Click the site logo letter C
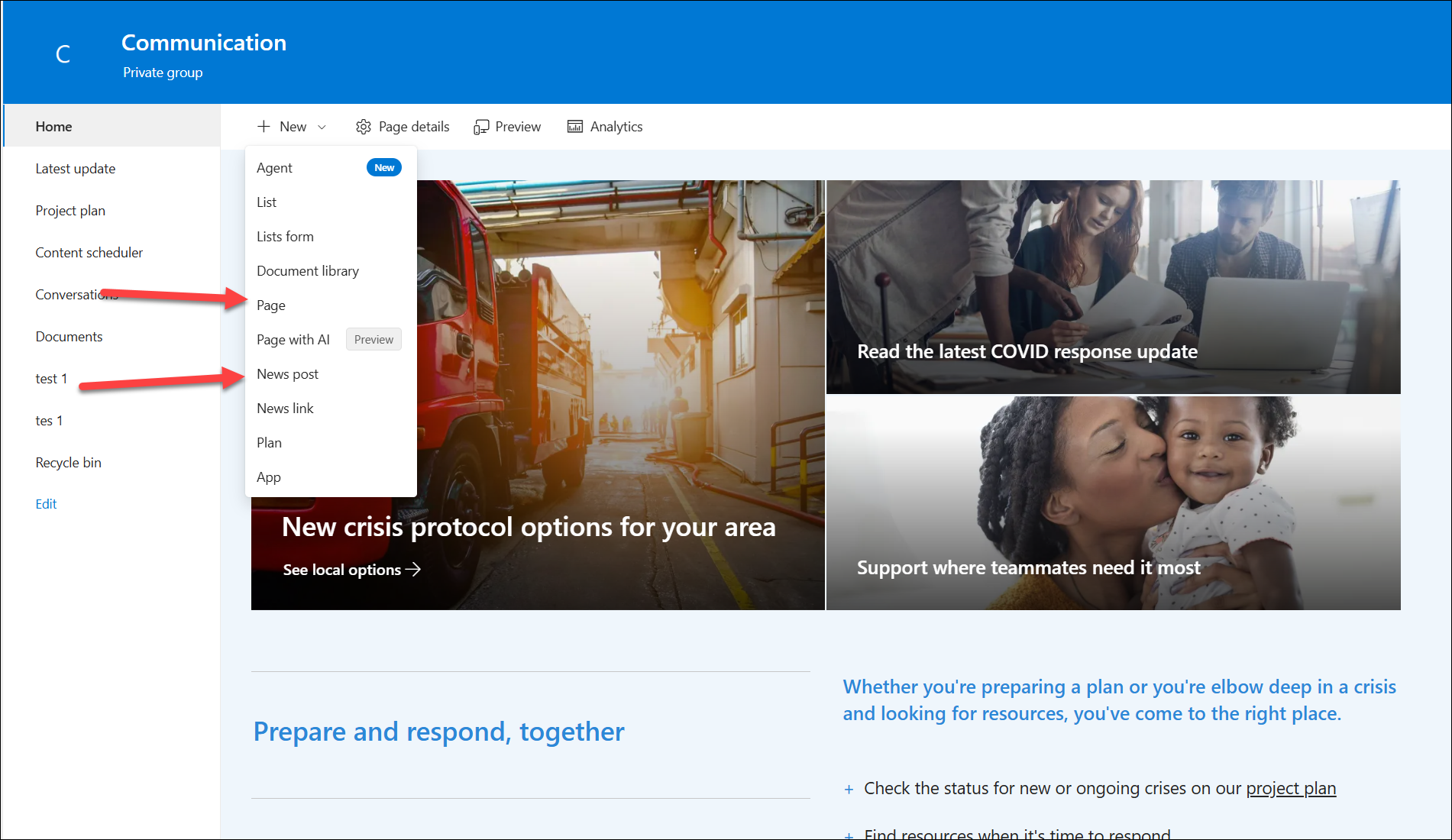This screenshot has height=840, width=1452. pyautogui.click(x=63, y=54)
